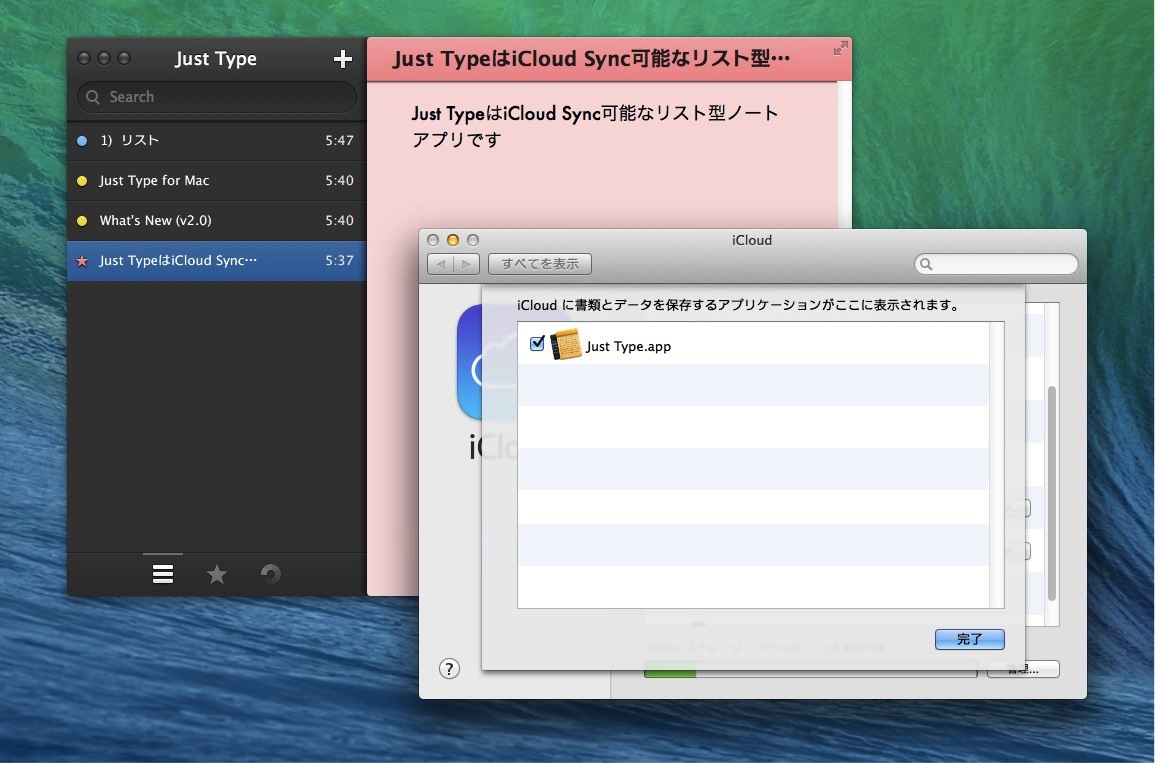Click the すべてを表示 button
This screenshot has height=763, width=1155.
[540, 264]
